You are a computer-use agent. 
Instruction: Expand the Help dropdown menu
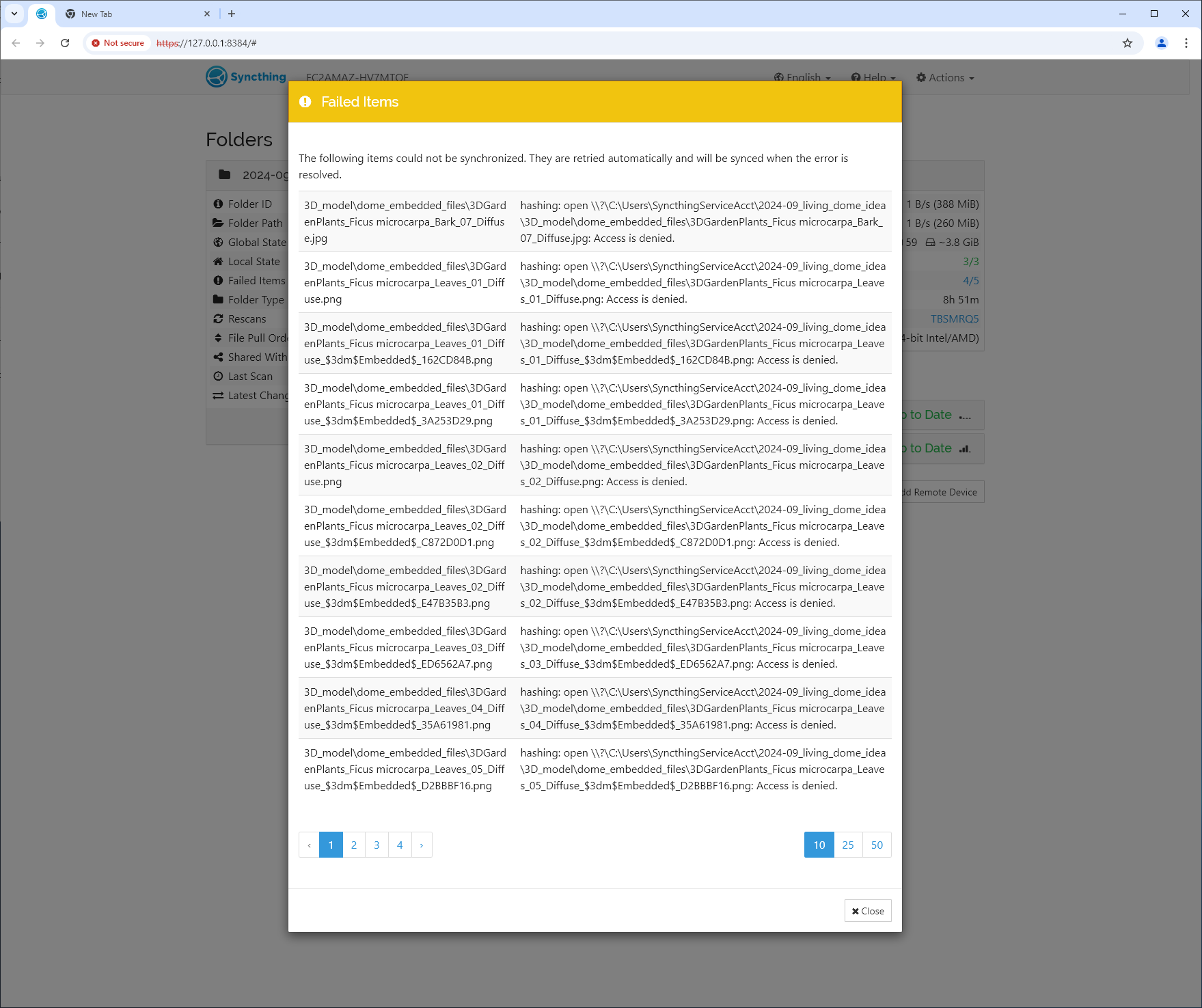(x=873, y=78)
